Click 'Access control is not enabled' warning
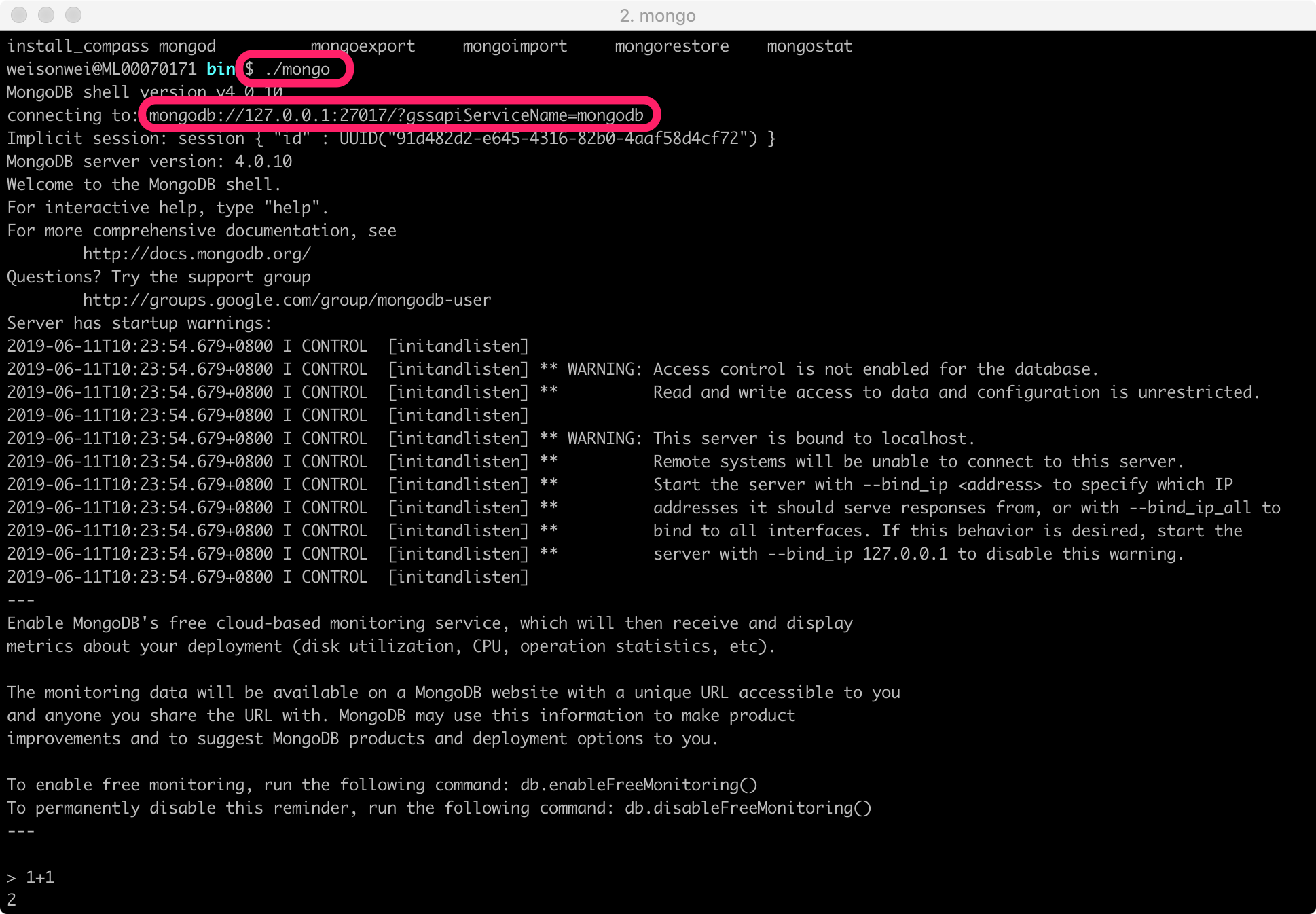 [x=875, y=369]
